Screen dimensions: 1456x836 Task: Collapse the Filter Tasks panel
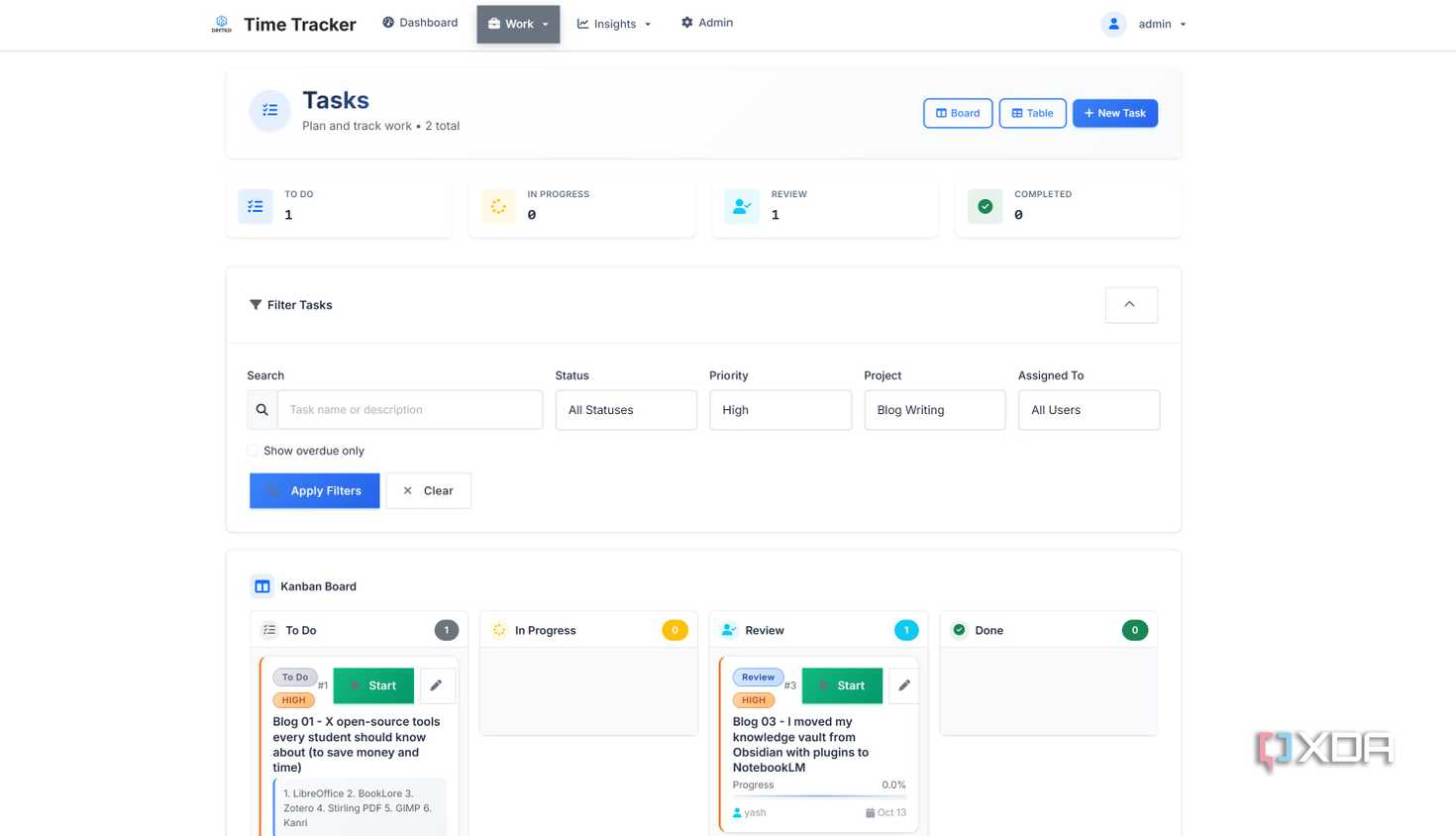point(1131,305)
